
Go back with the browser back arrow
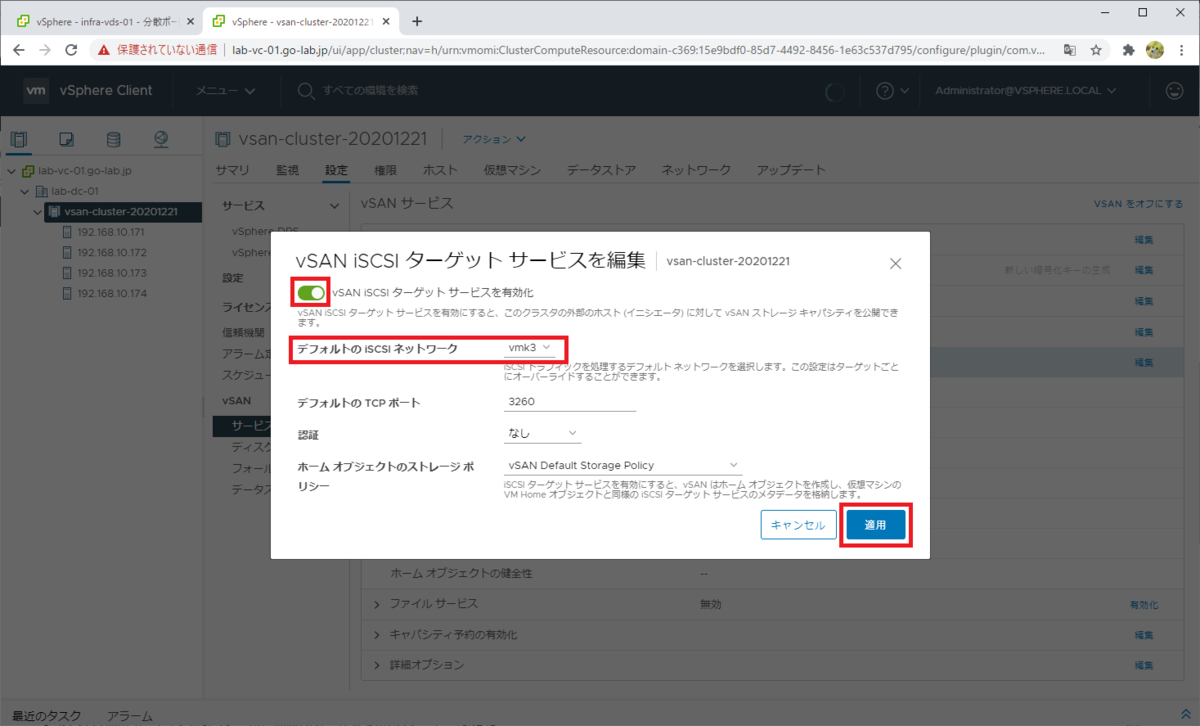tap(19, 49)
